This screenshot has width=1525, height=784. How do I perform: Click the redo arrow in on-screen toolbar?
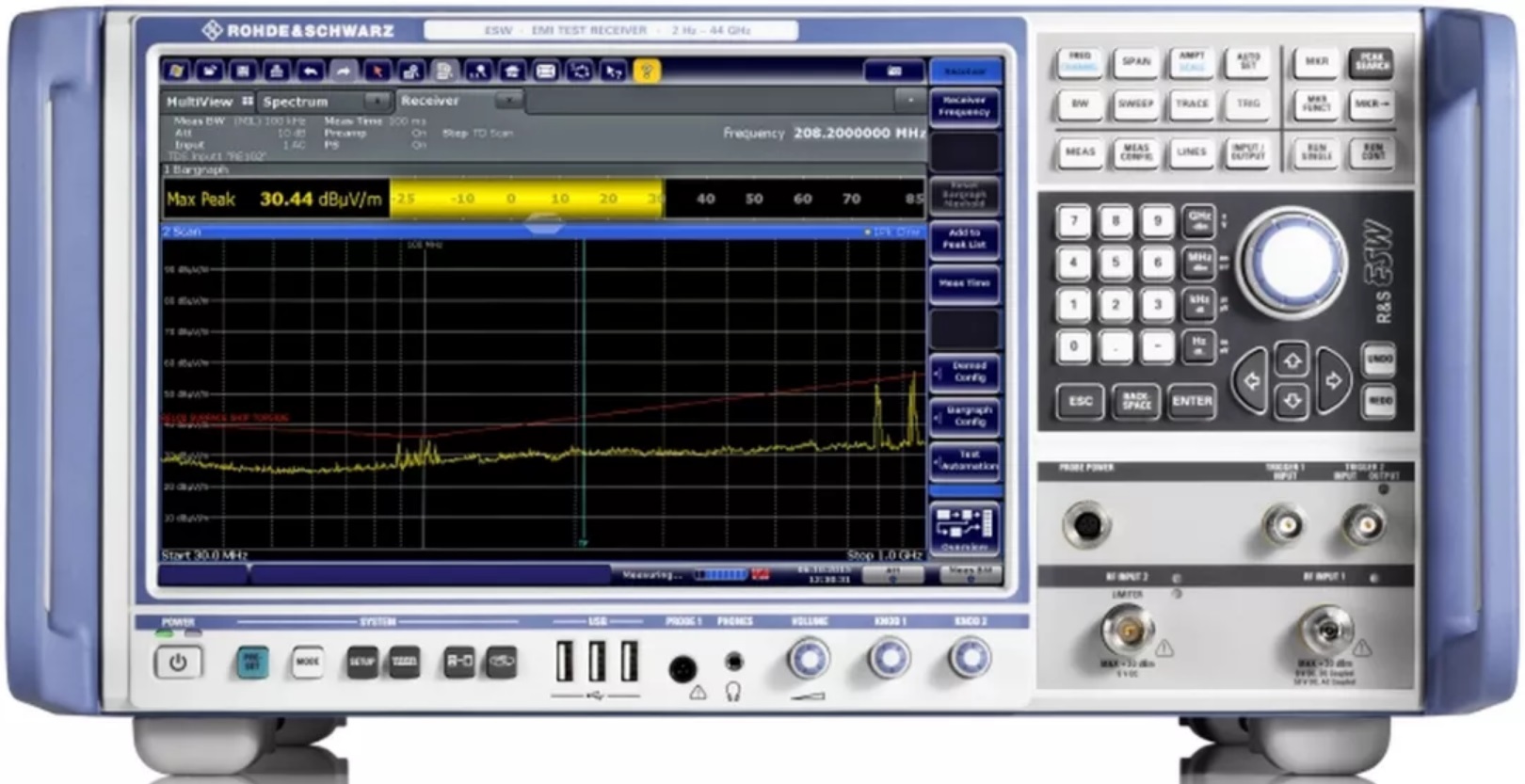tap(344, 71)
